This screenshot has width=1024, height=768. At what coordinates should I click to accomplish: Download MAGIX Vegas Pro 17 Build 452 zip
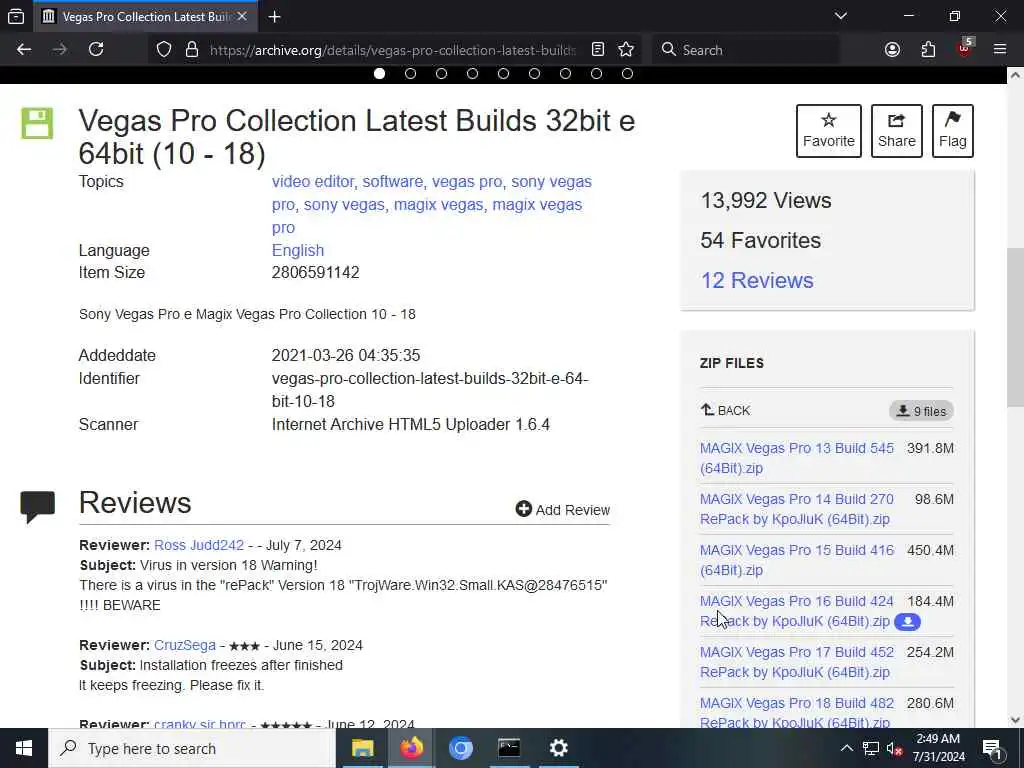(x=797, y=662)
